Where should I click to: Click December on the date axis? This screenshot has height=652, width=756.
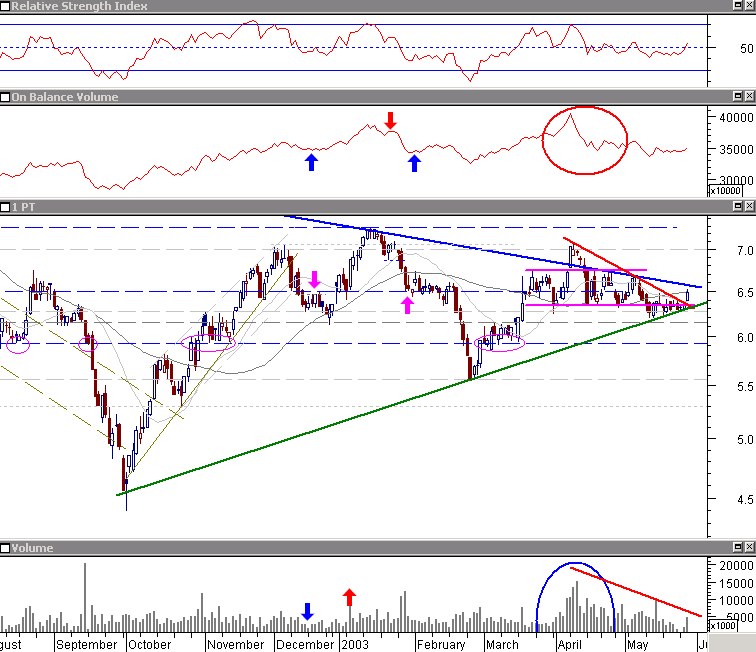click(x=305, y=645)
